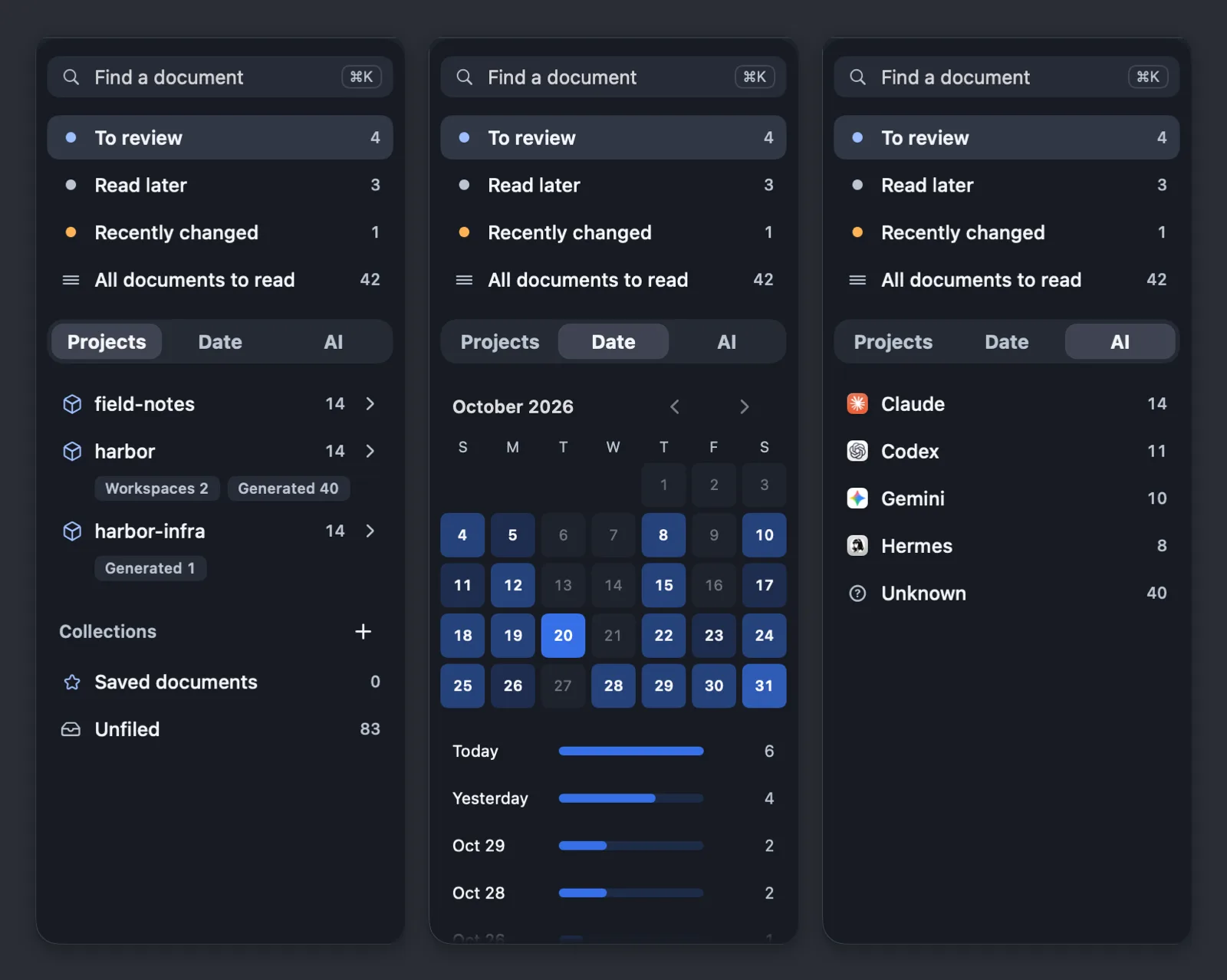This screenshot has height=980, width=1227.
Task: Click list icon beside All documents, left panel
Action: tap(71, 280)
